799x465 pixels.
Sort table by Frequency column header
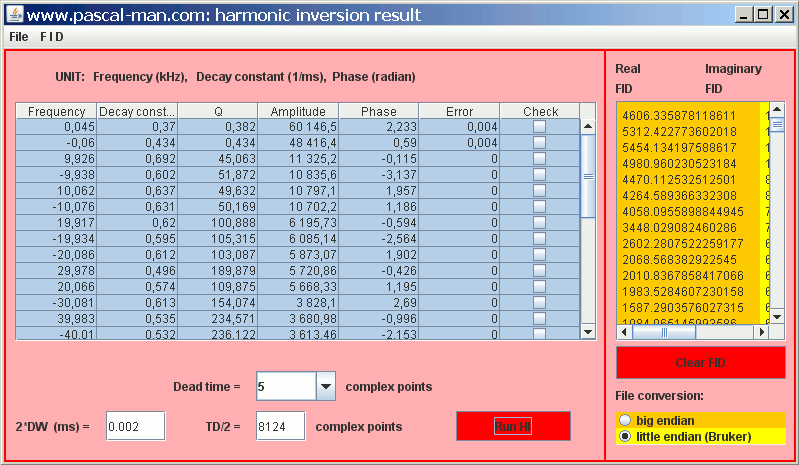pos(56,111)
